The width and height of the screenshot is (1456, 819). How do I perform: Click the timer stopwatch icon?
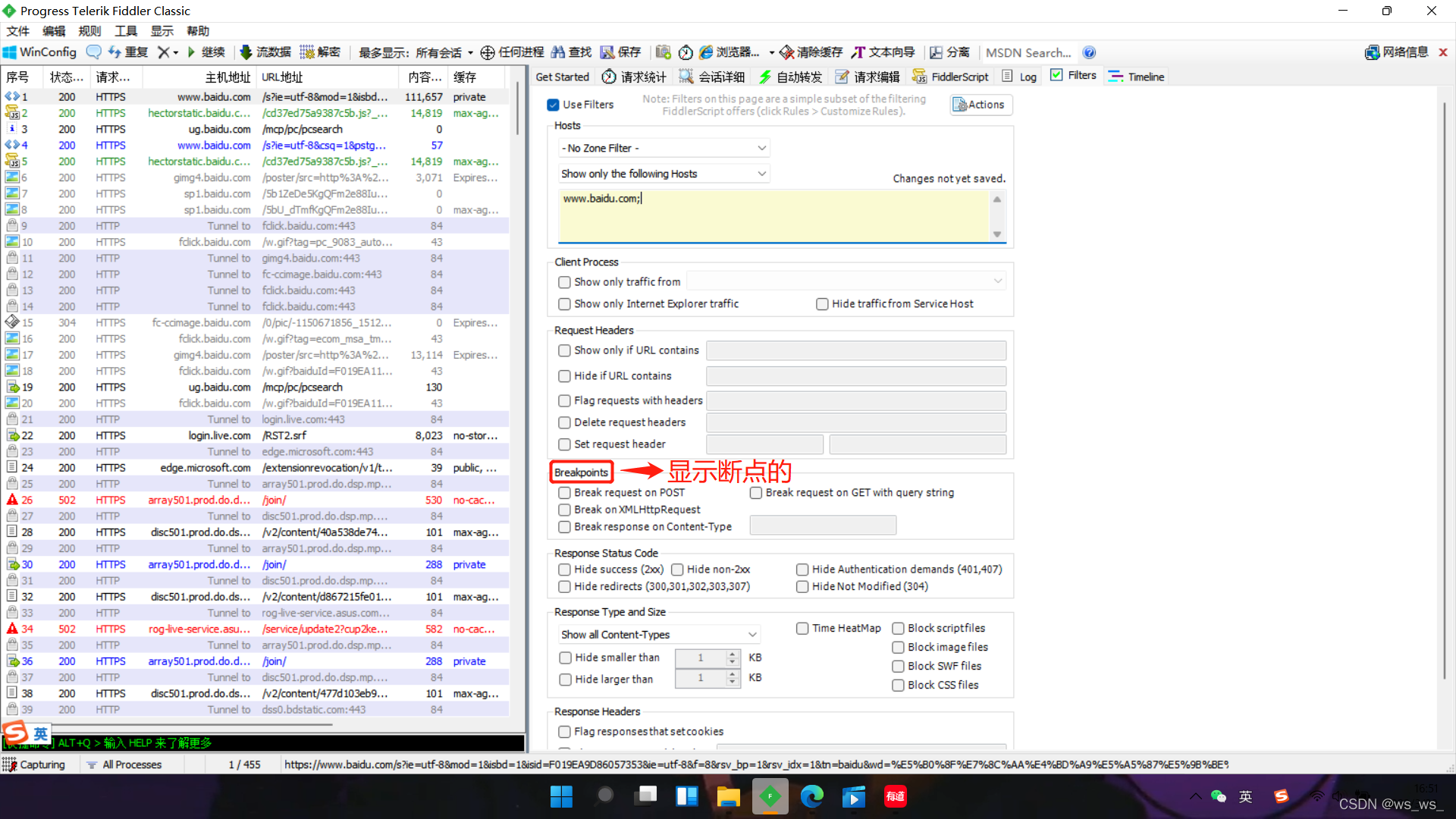coord(686,52)
